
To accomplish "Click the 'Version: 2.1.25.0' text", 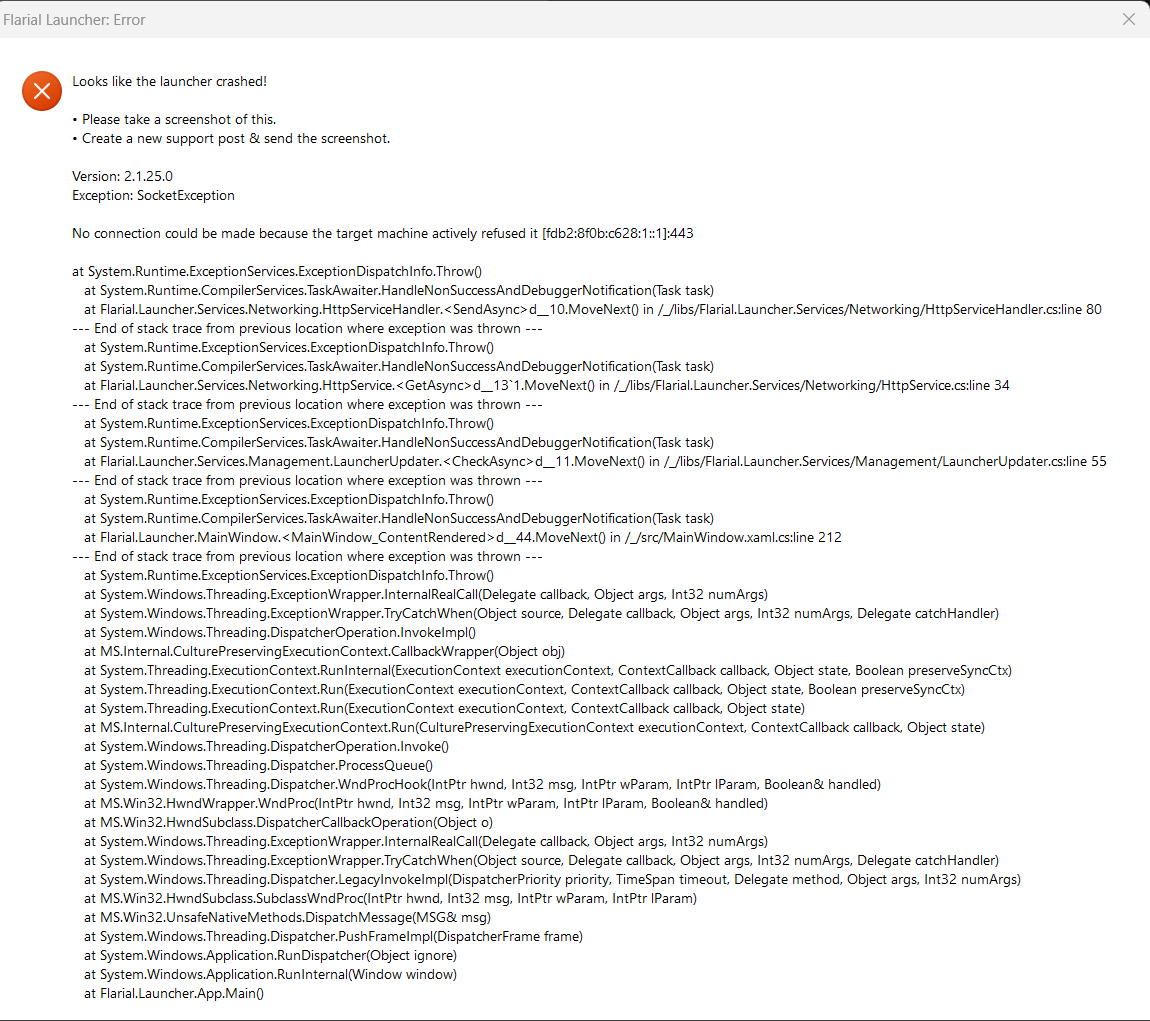I will click(x=122, y=176).
